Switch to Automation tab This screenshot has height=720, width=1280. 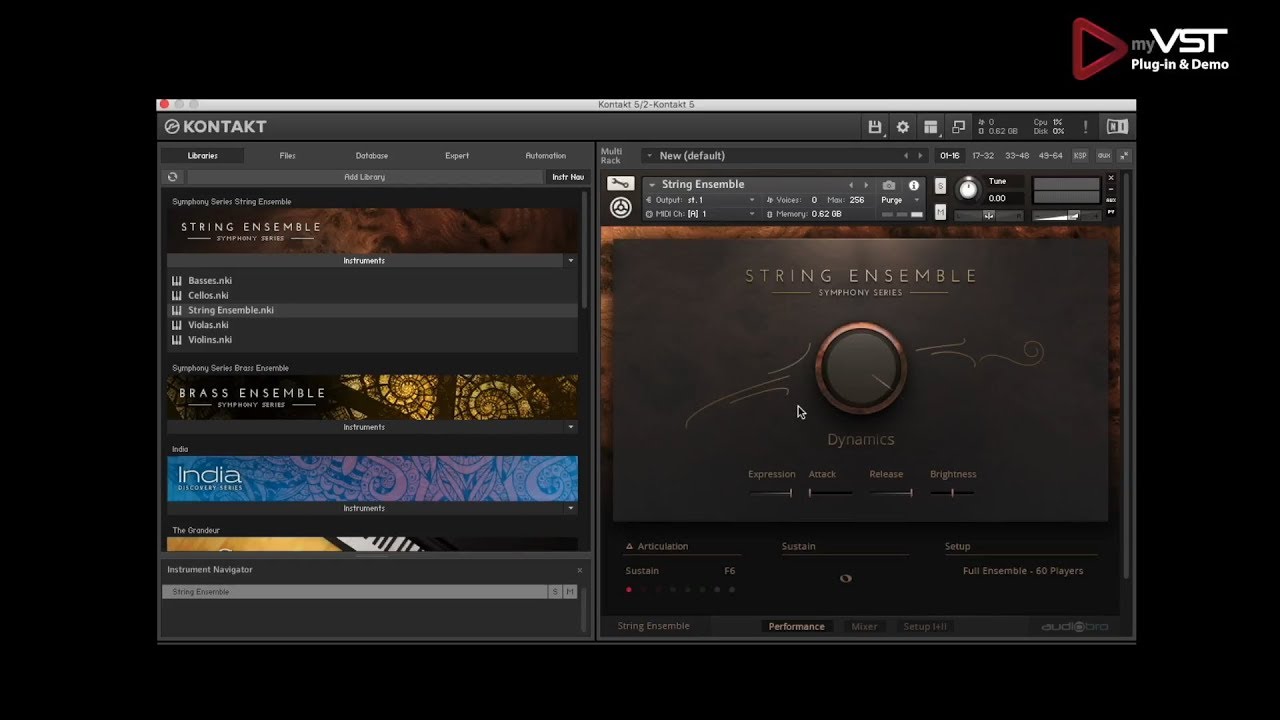[546, 156]
